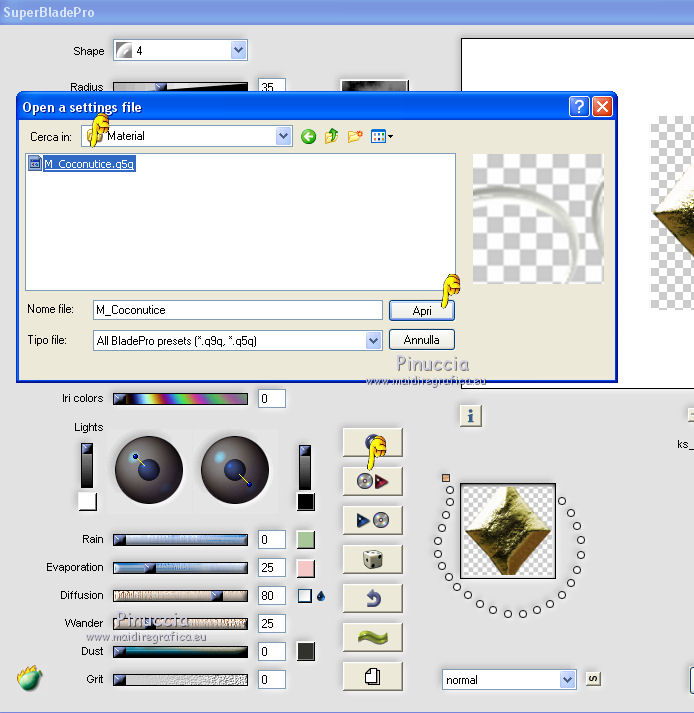Adjust the Radius slider
The width and height of the screenshot is (694, 713).
pyautogui.click(x=180, y=86)
